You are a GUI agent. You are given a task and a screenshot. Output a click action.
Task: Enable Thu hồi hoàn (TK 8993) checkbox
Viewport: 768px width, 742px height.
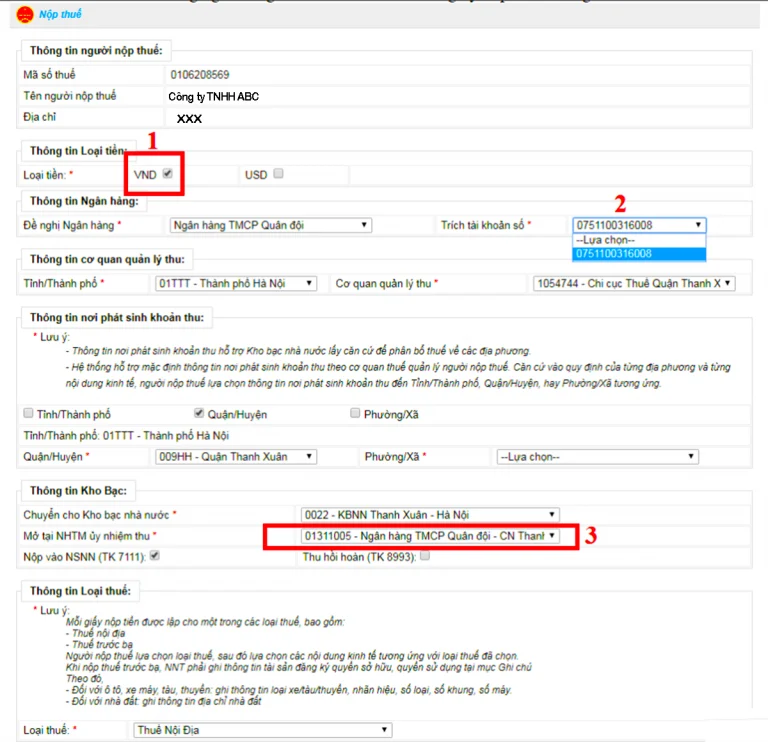pyautogui.click(x=425, y=555)
